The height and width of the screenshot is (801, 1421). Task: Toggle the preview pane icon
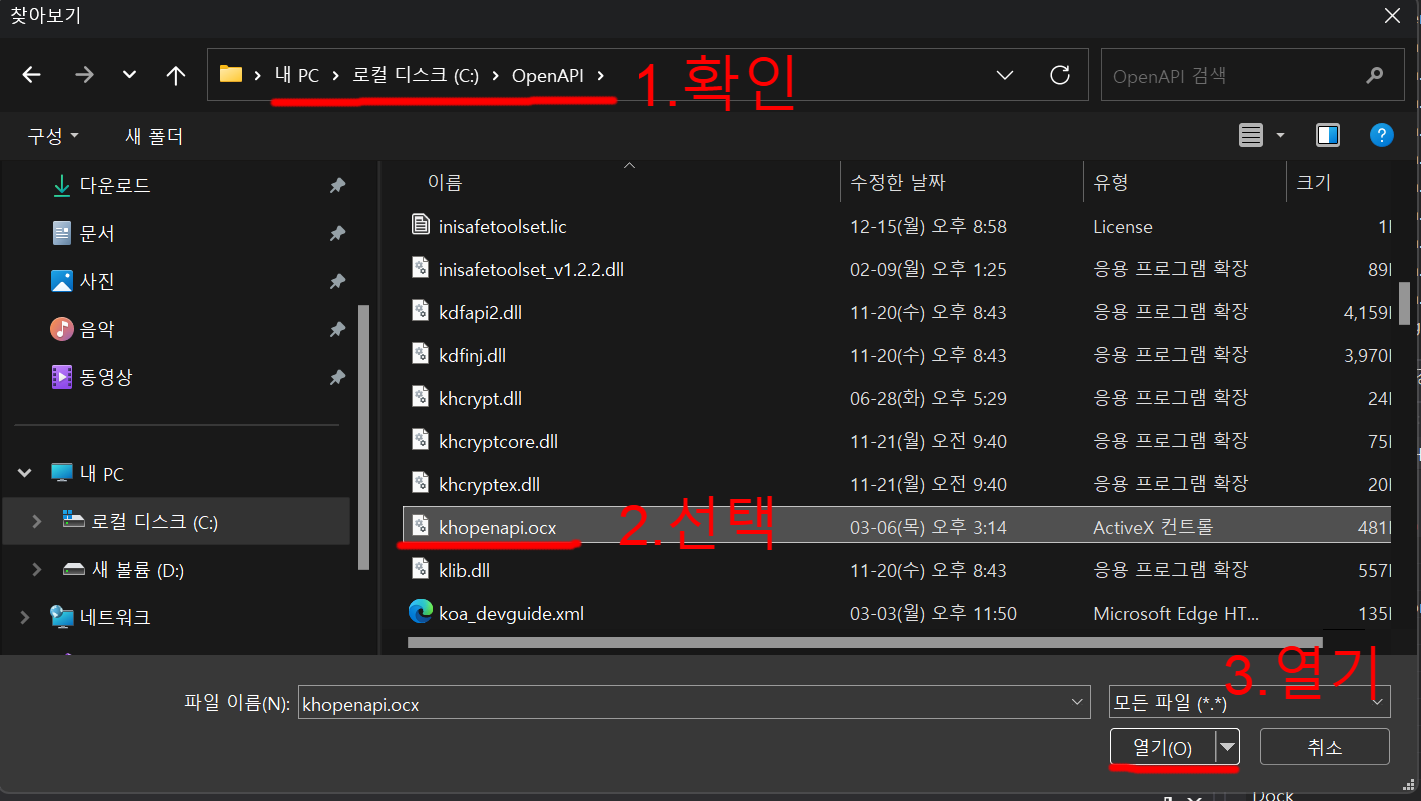(1328, 135)
